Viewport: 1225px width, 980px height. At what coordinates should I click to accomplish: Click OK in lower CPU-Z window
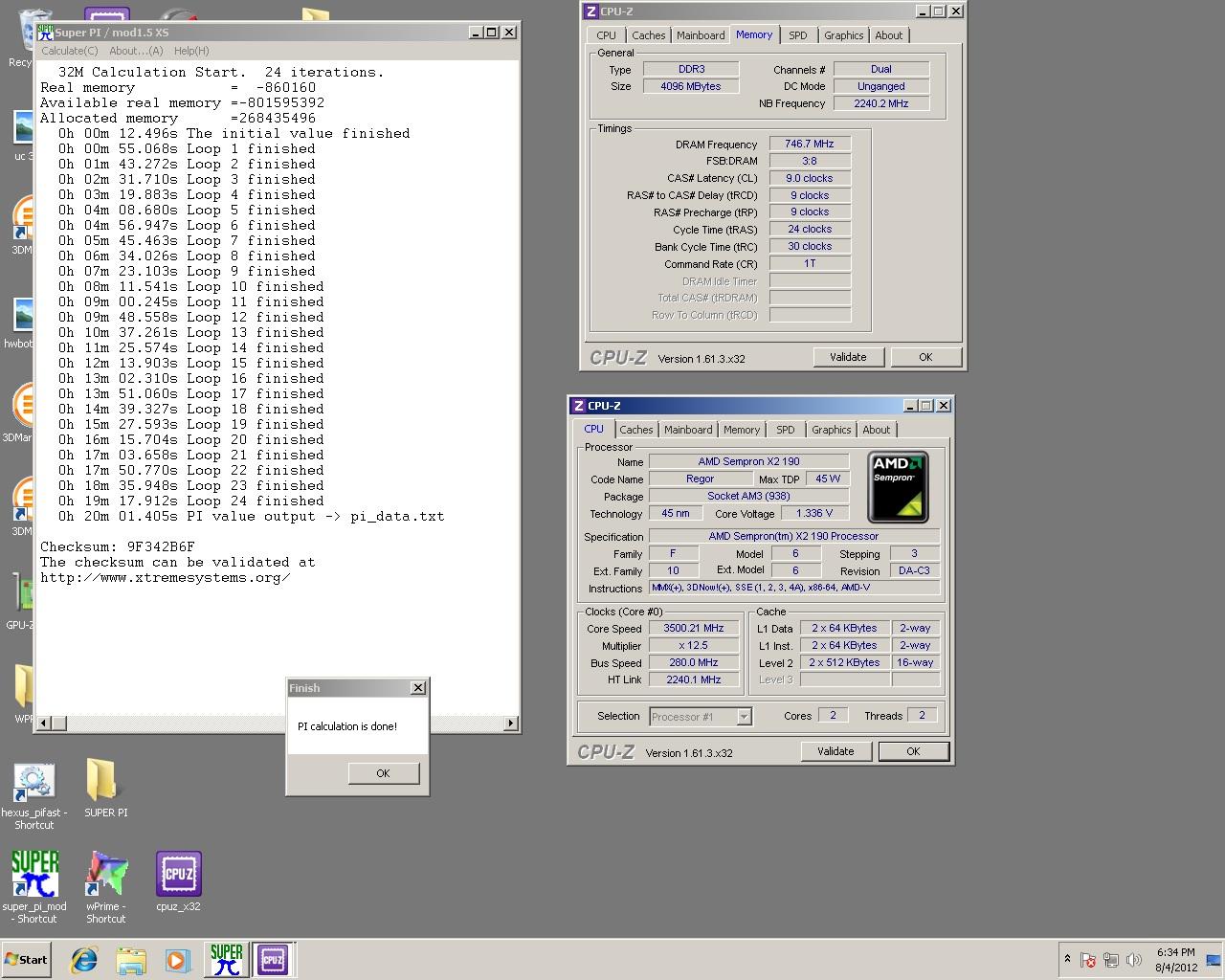(x=913, y=751)
